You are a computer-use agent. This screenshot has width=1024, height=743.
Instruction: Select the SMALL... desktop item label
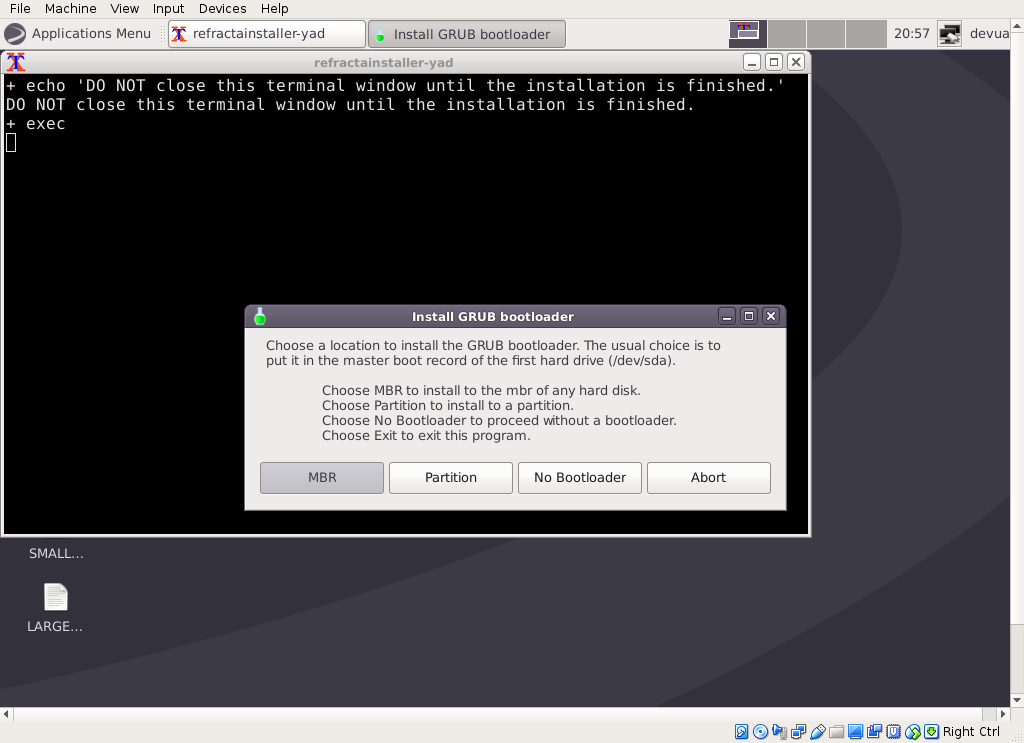(56, 554)
